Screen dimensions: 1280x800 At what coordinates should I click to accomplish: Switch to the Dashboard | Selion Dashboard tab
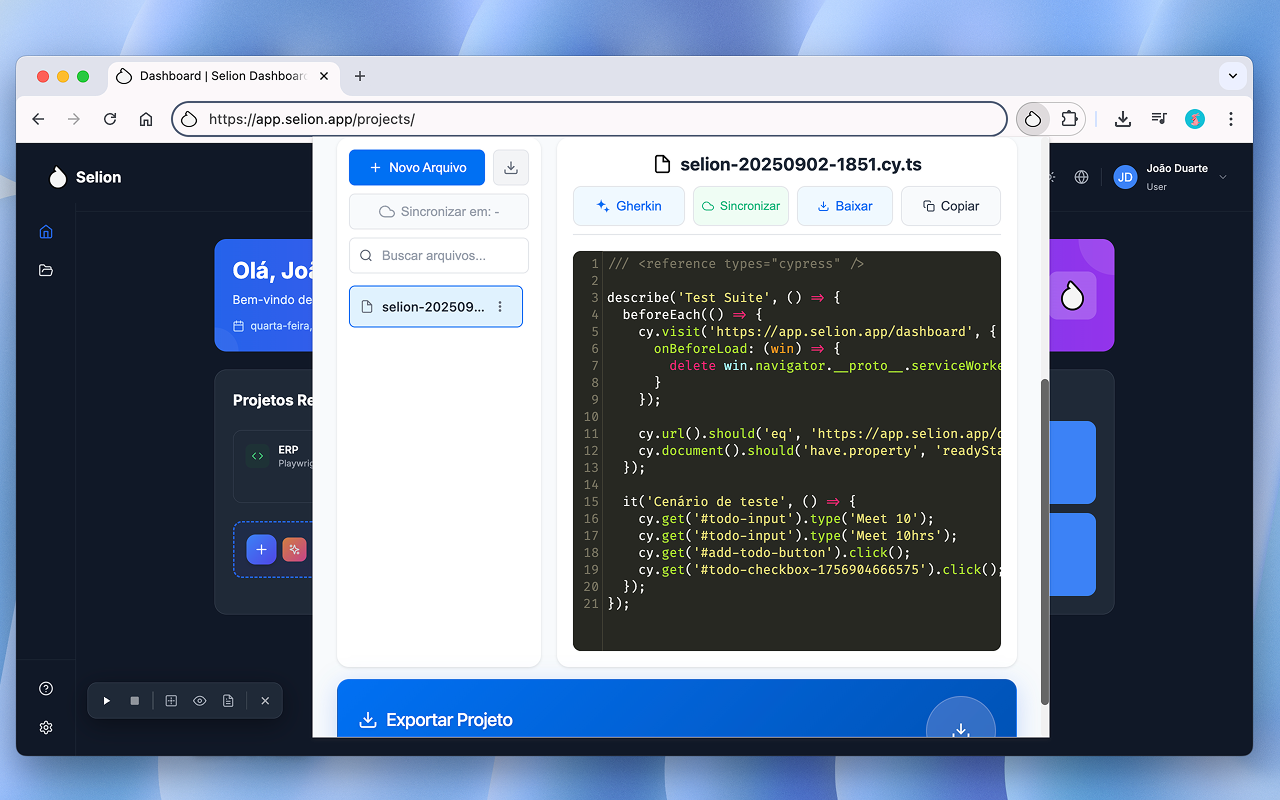222,76
